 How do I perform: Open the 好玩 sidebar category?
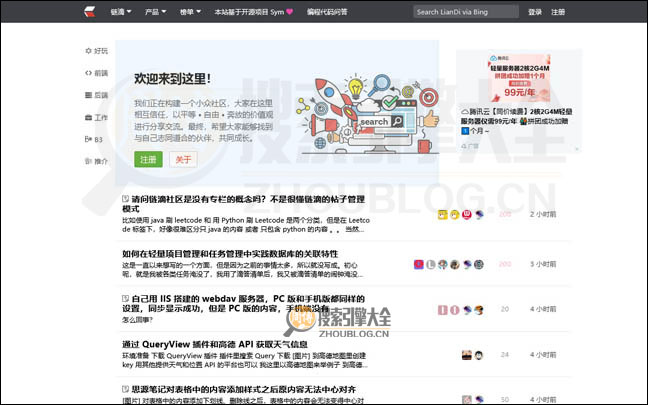tap(99, 50)
